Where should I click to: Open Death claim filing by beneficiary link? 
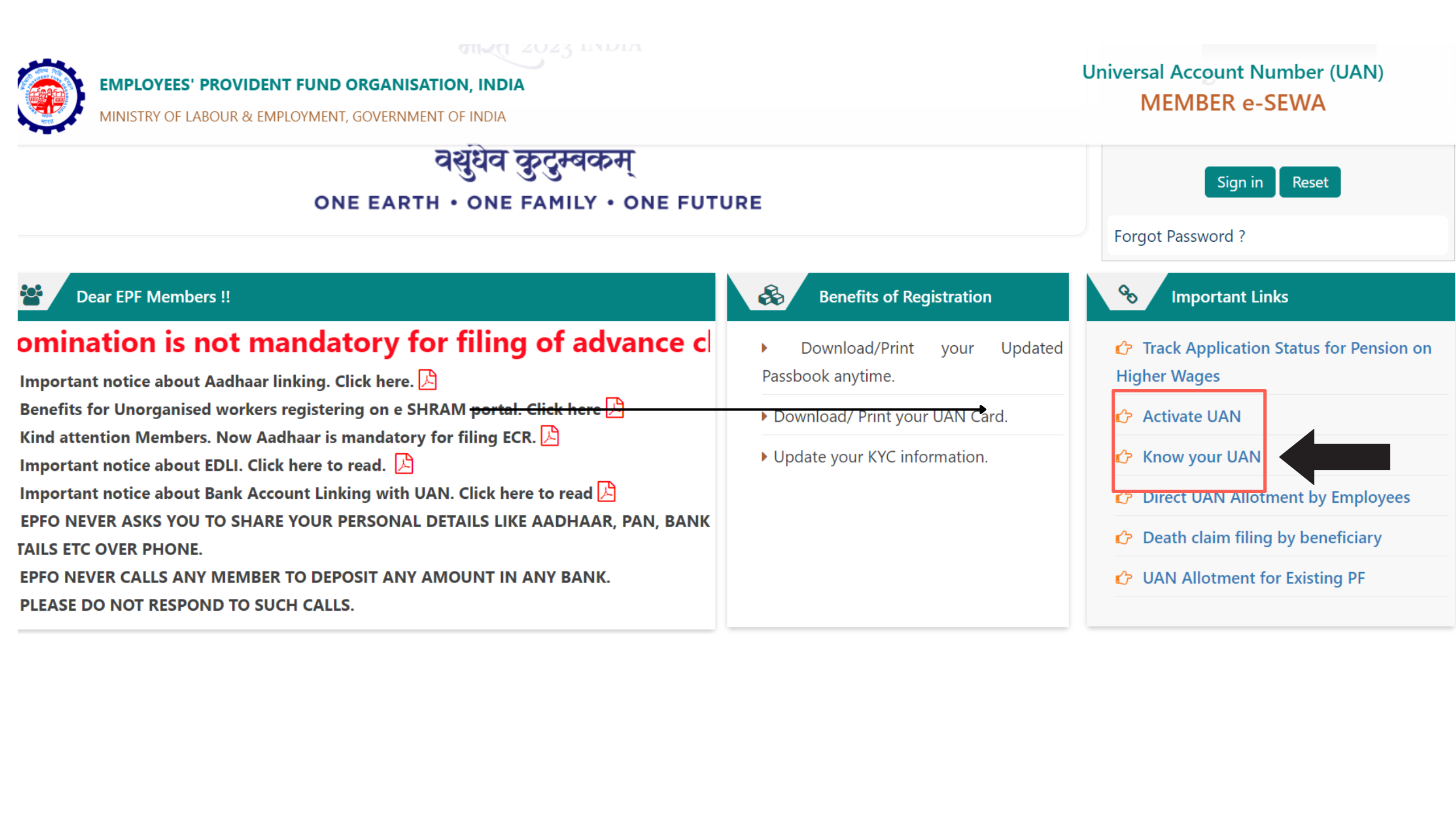pyautogui.click(x=1262, y=537)
